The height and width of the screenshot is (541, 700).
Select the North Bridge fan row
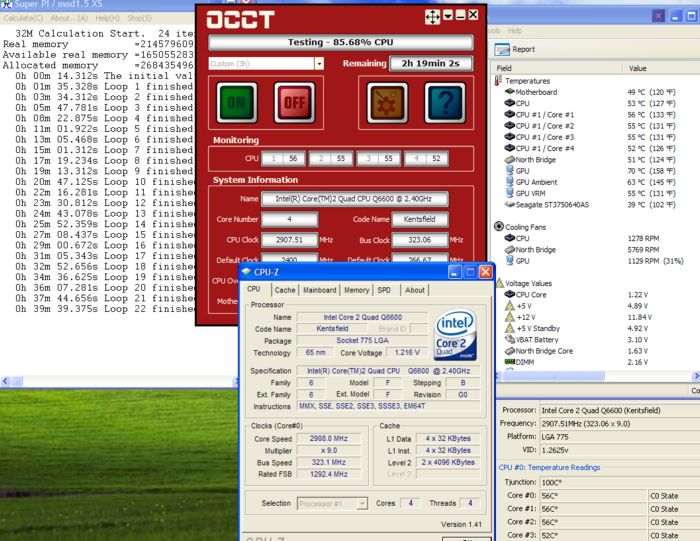[x=595, y=250]
